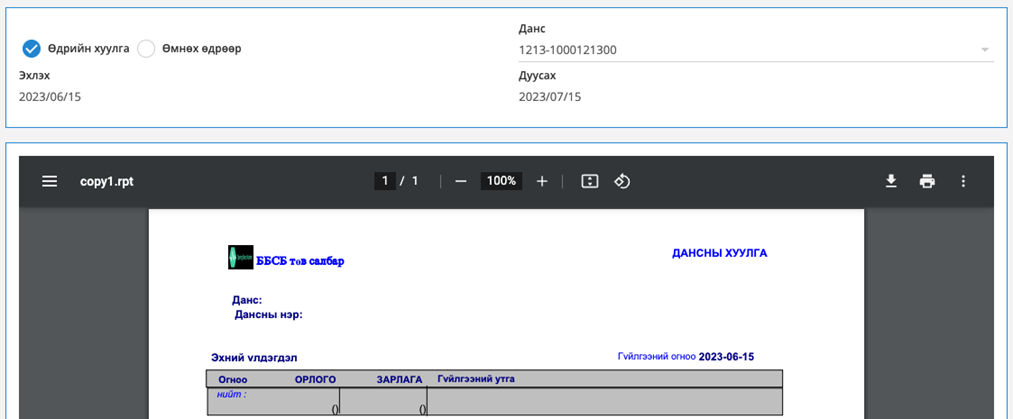1013x419 pixels.
Task: Select the Өмнөх өдрөөр radio option
Action: tap(146, 48)
